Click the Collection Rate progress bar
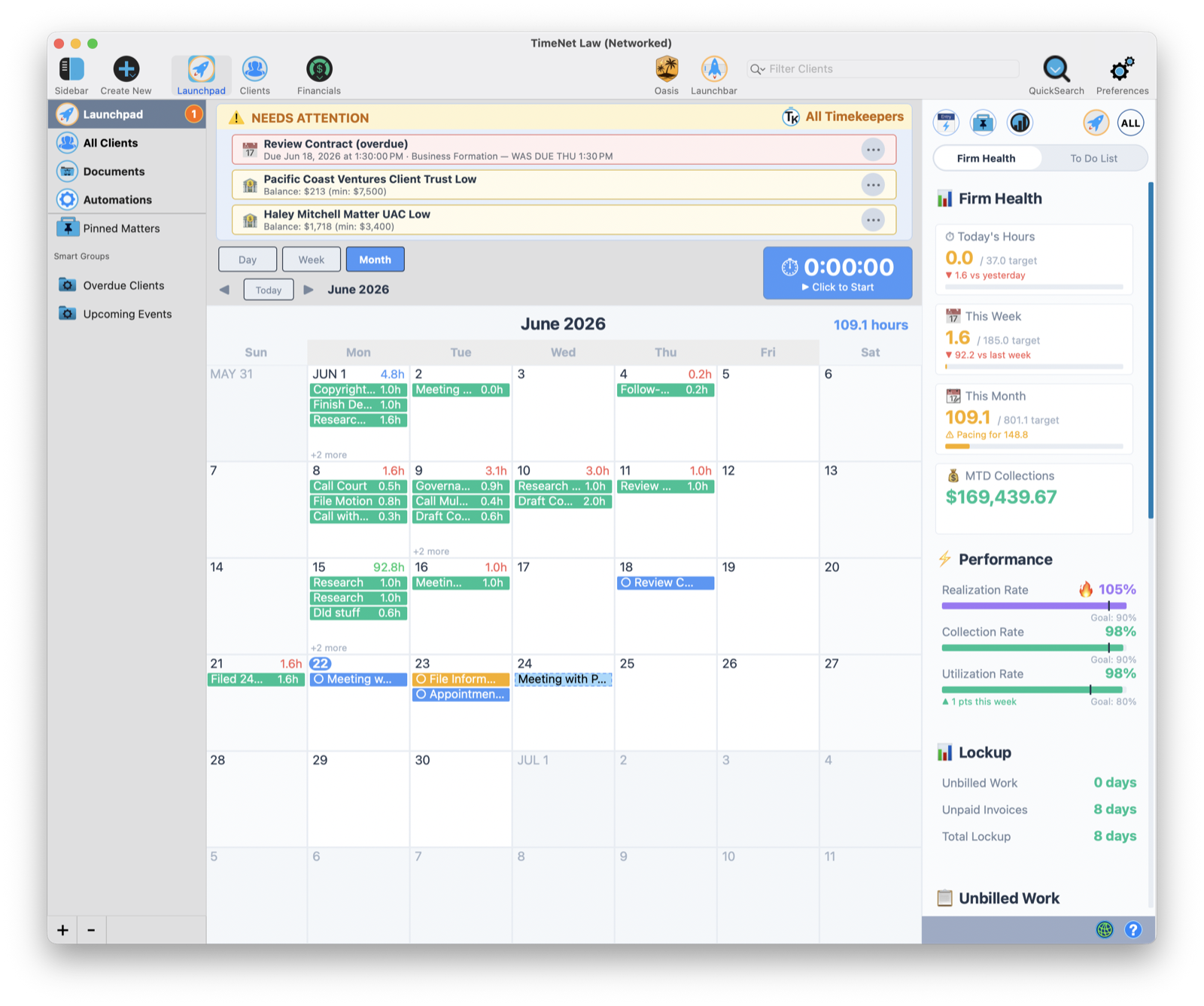 (x=1032, y=648)
